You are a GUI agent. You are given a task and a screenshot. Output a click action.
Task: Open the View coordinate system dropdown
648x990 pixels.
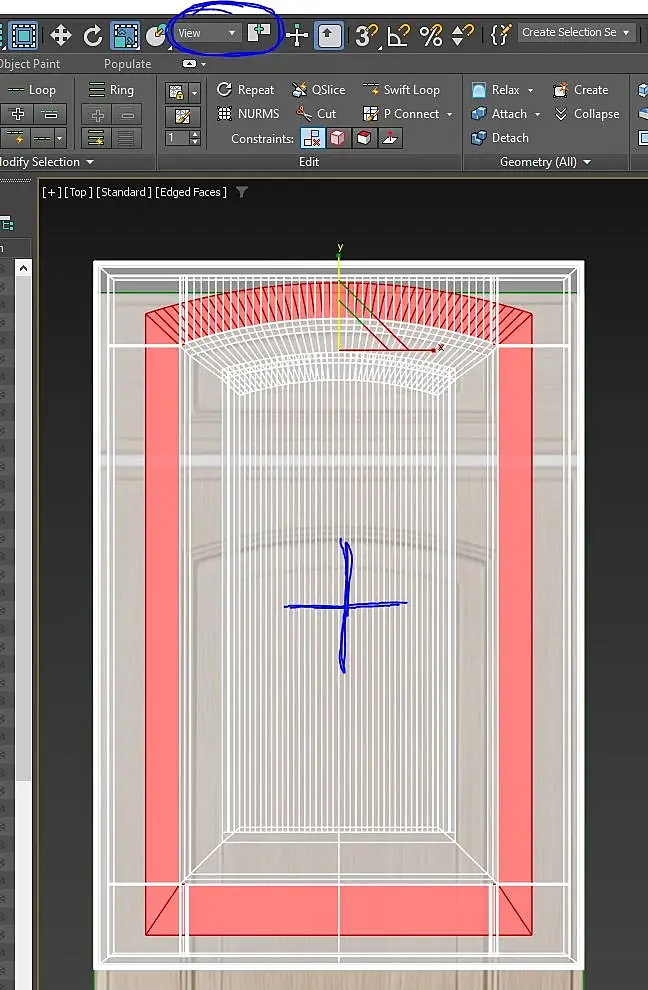(x=207, y=33)
